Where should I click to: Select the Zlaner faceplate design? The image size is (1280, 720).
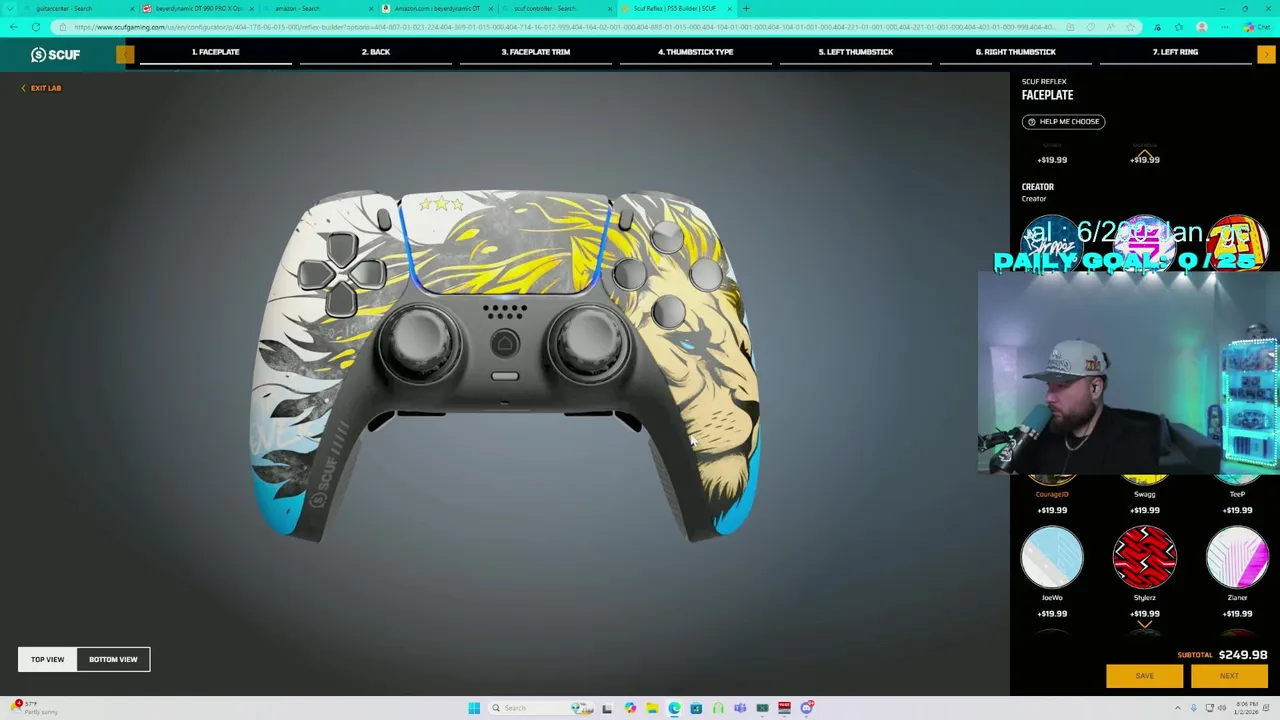pyautogui.click(x=1237, y=557)
